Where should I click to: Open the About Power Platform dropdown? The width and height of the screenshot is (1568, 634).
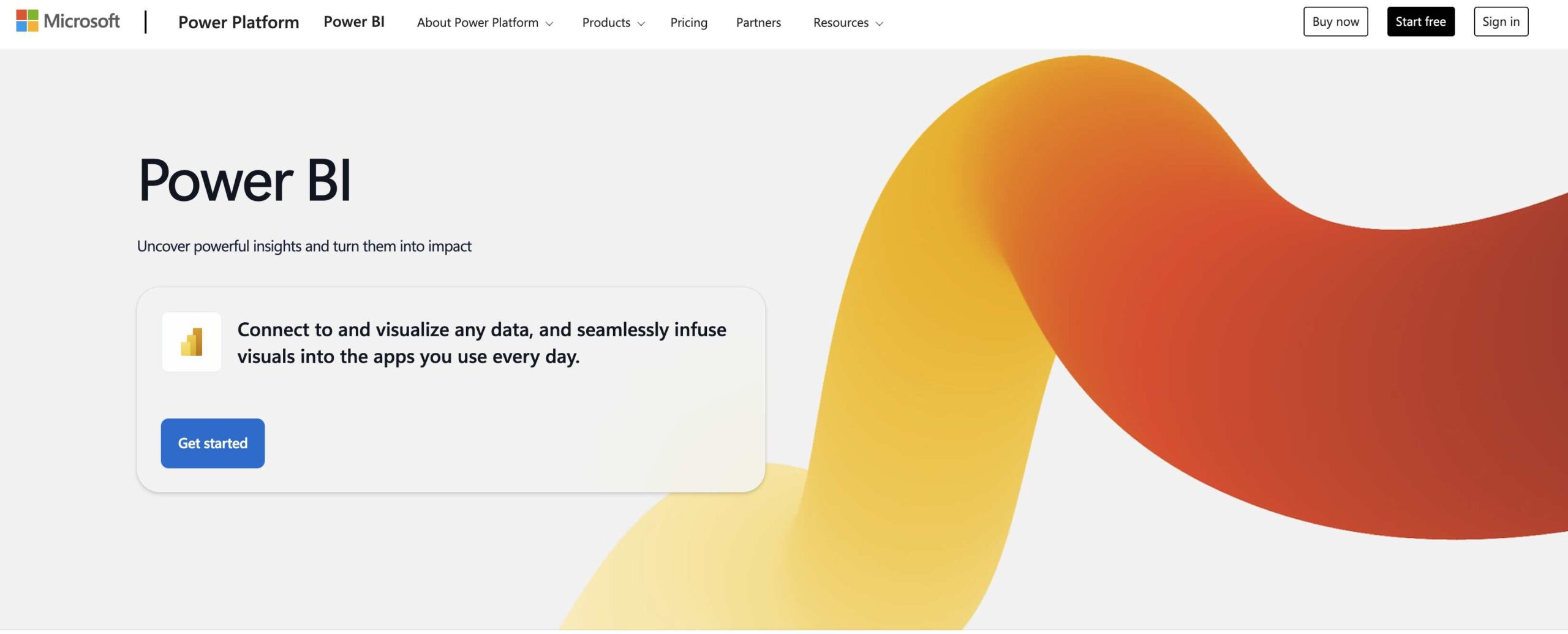click(478, 23)
